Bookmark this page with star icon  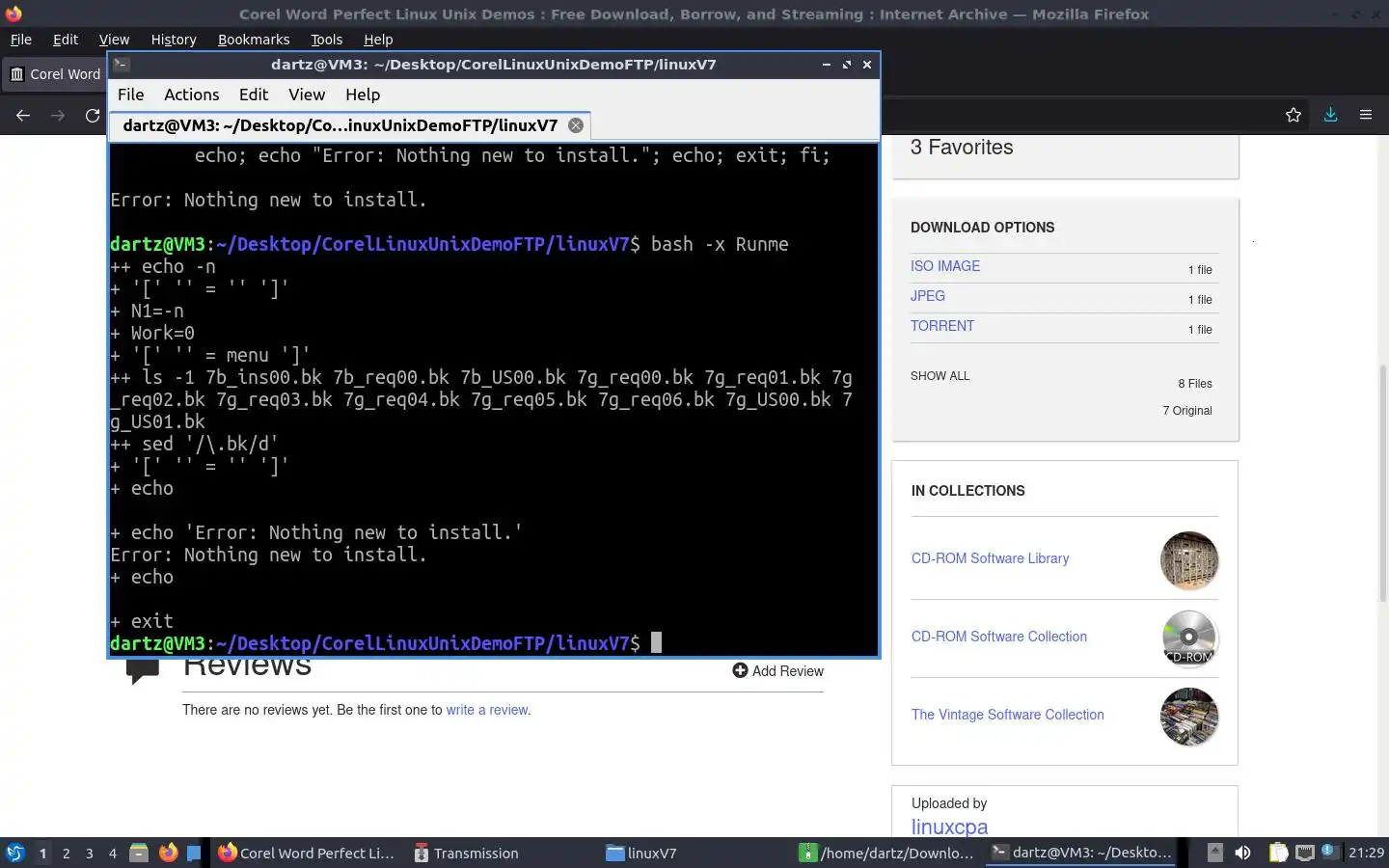coord(1294,115)
